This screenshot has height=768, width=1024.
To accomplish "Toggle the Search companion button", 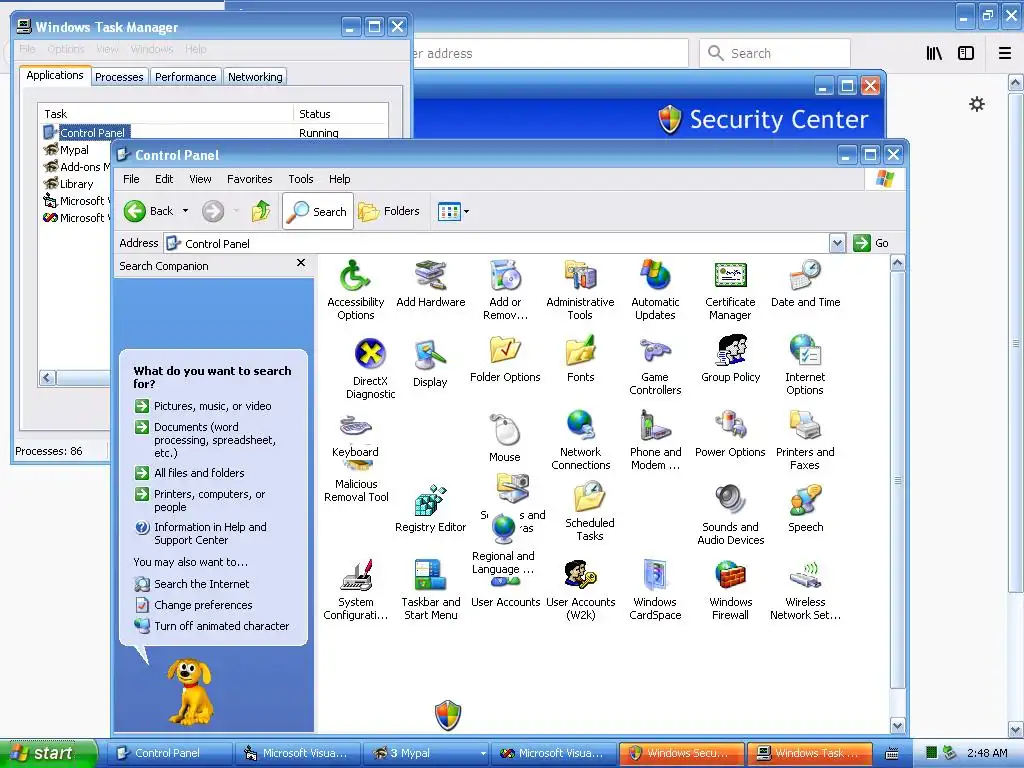I will [318, 211].
